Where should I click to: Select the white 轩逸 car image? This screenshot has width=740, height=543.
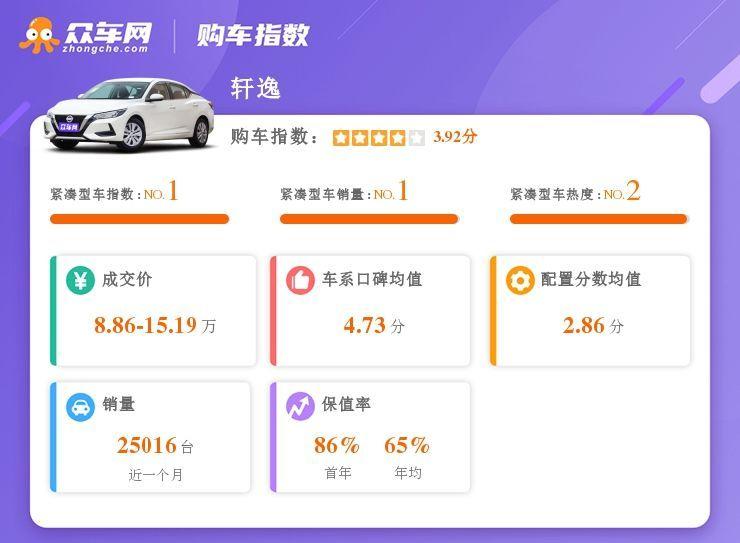coord(130,116)
